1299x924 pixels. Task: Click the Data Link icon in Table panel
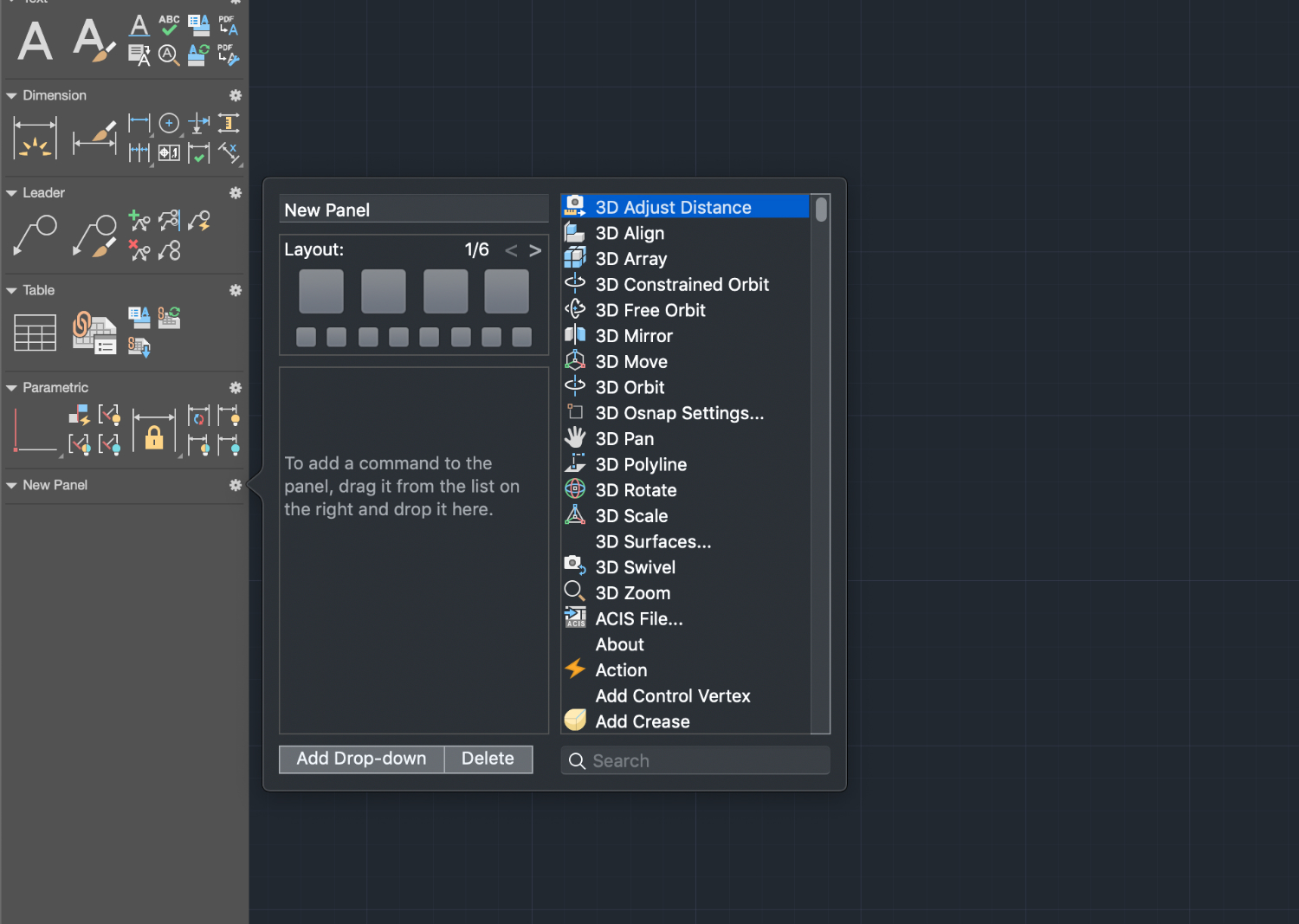tap(94, 333)
